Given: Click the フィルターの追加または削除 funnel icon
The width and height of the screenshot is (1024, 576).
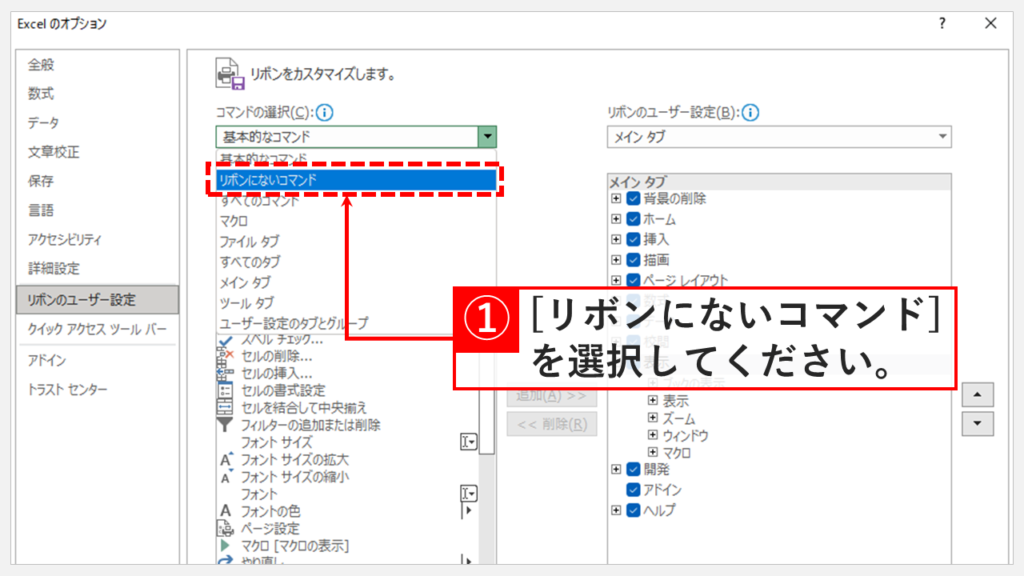Looking at the screenshot, I should pos(225,425).
